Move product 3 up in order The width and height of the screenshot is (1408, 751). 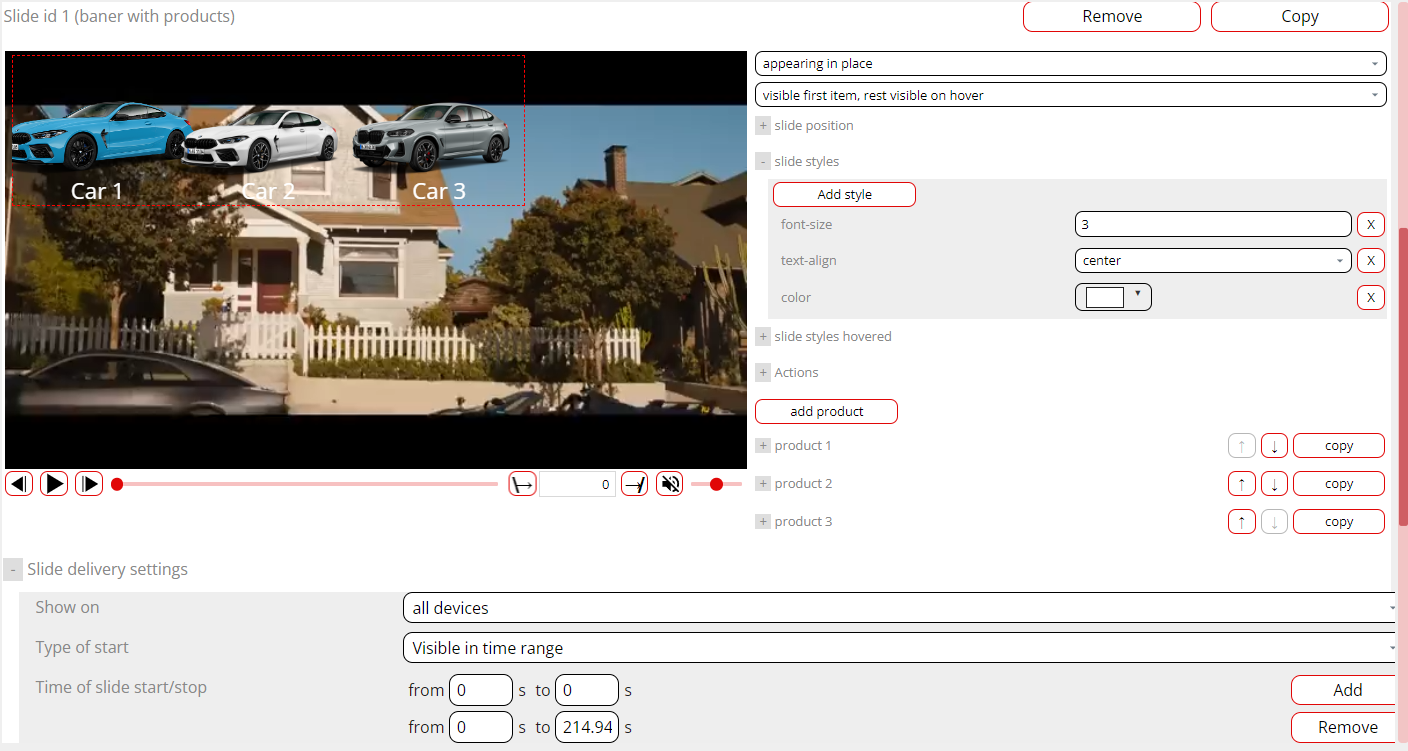pos(1241,522)
